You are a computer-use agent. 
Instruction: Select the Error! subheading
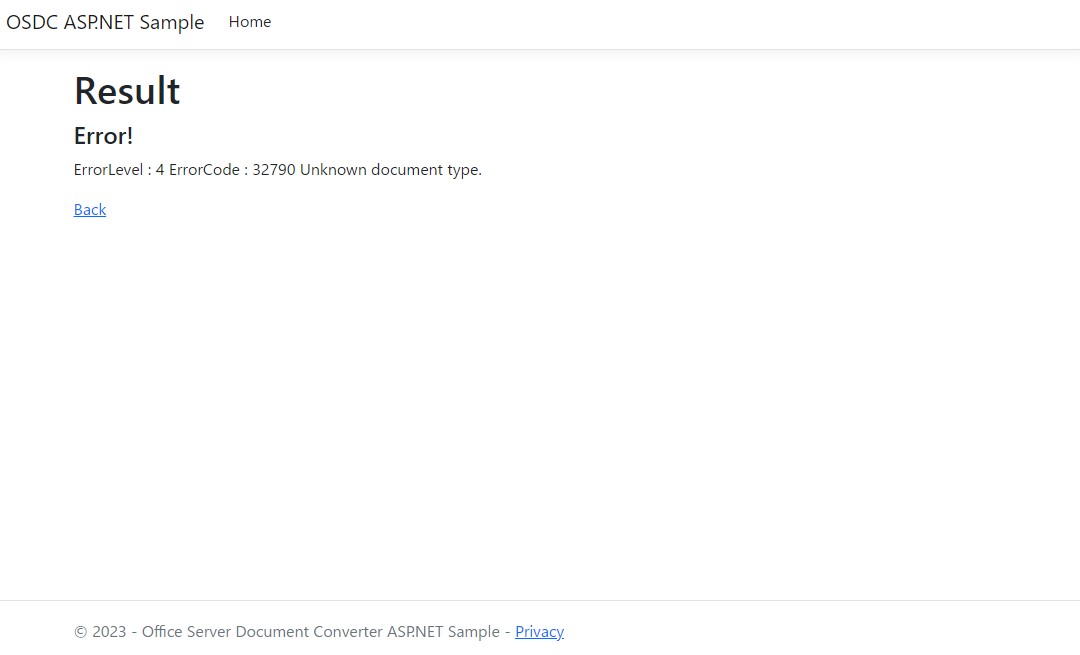(x=103, y=136)
